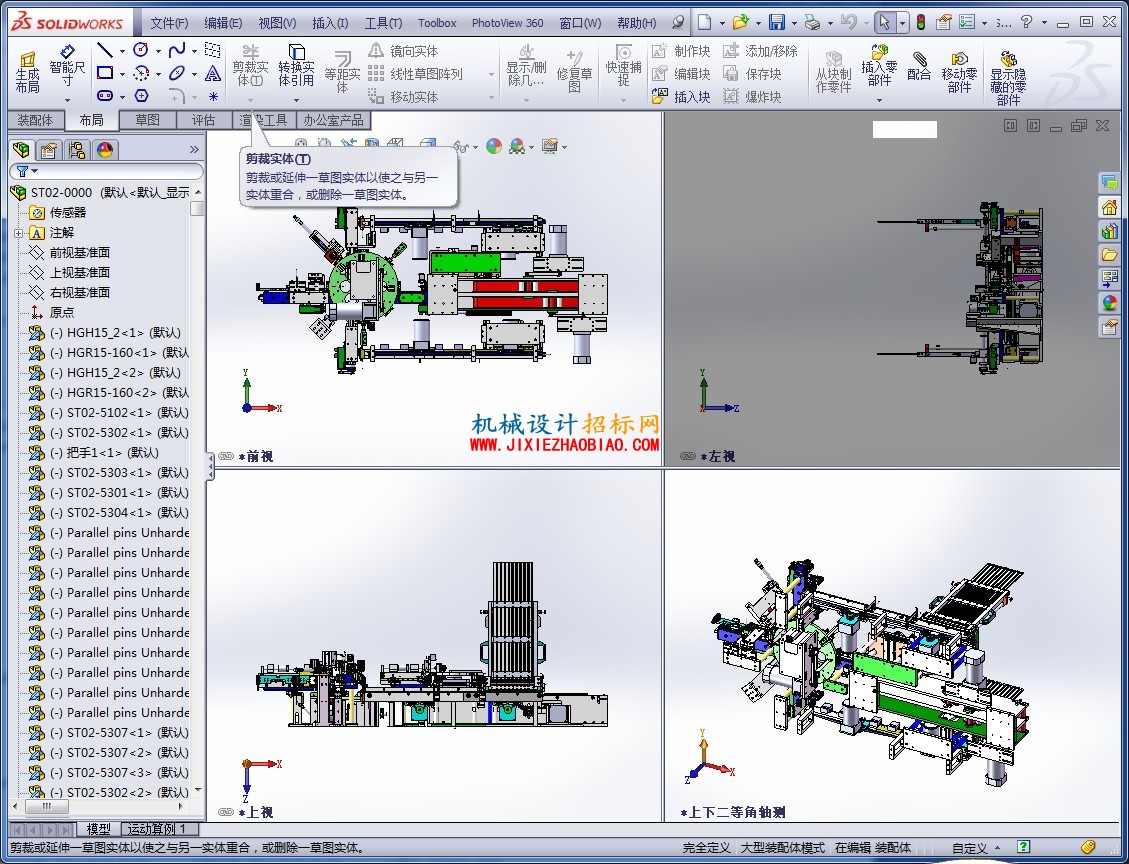Click the 镜向实体 mirror entities button
The width and height of the screenshot is (1129, 864).
(403, 51)
